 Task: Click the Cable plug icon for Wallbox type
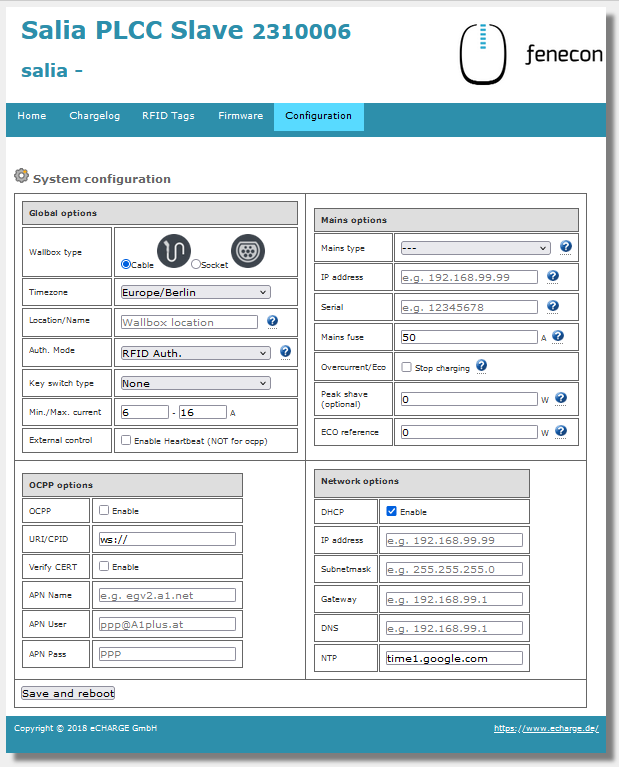[x=174, y=251]
